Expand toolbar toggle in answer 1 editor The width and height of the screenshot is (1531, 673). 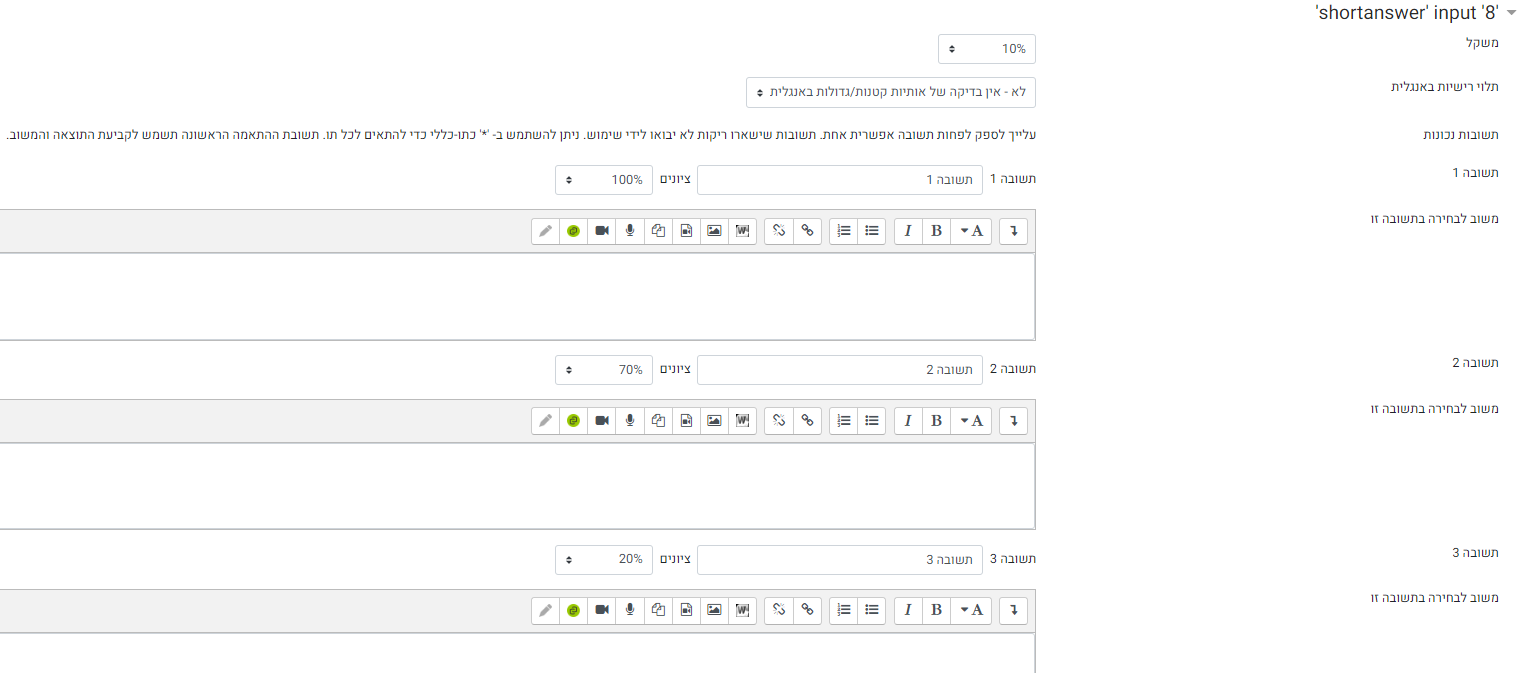point(1013,231)
